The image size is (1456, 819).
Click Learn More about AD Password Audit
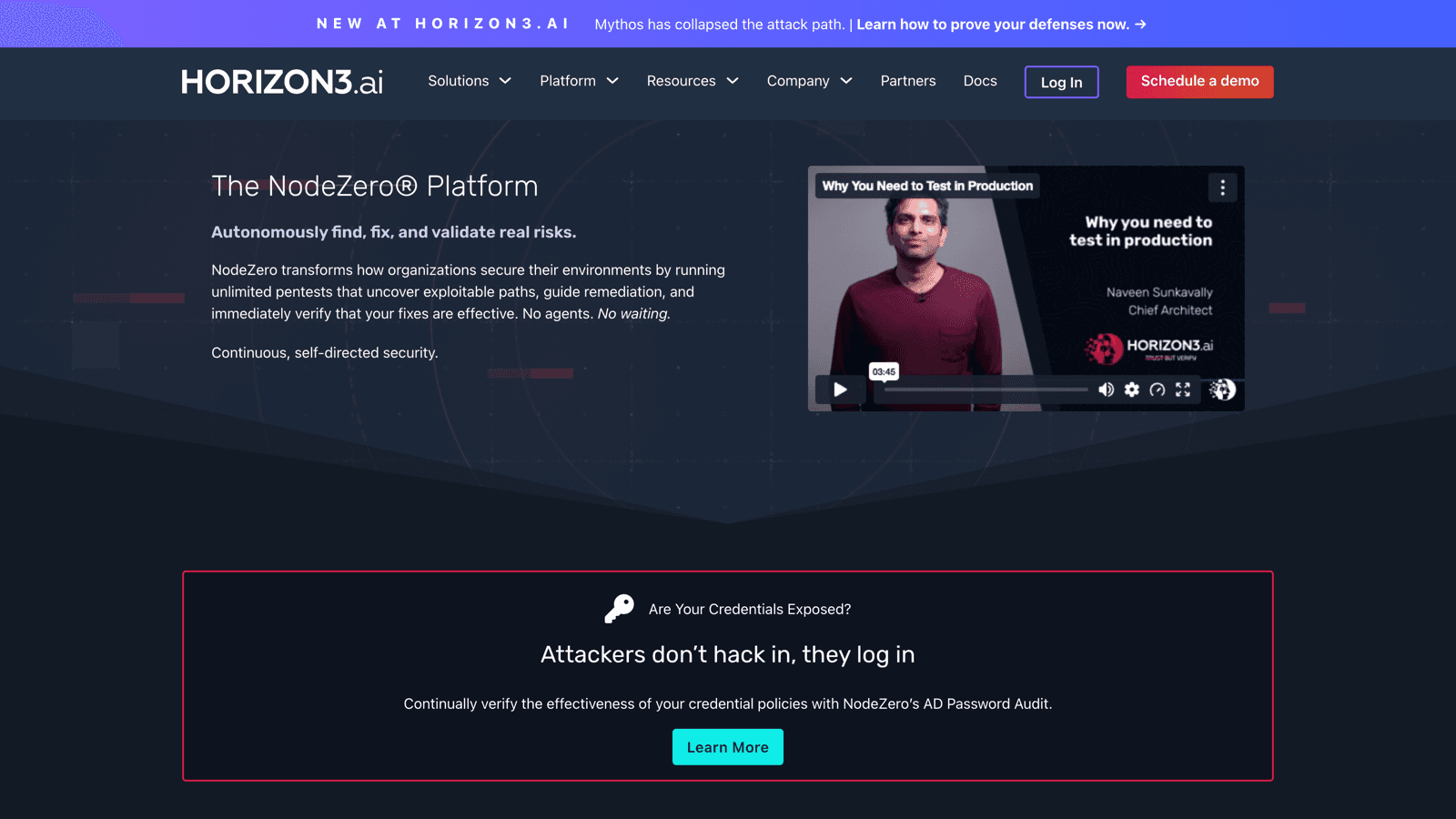pyautogui.click(x=728, y=747)
